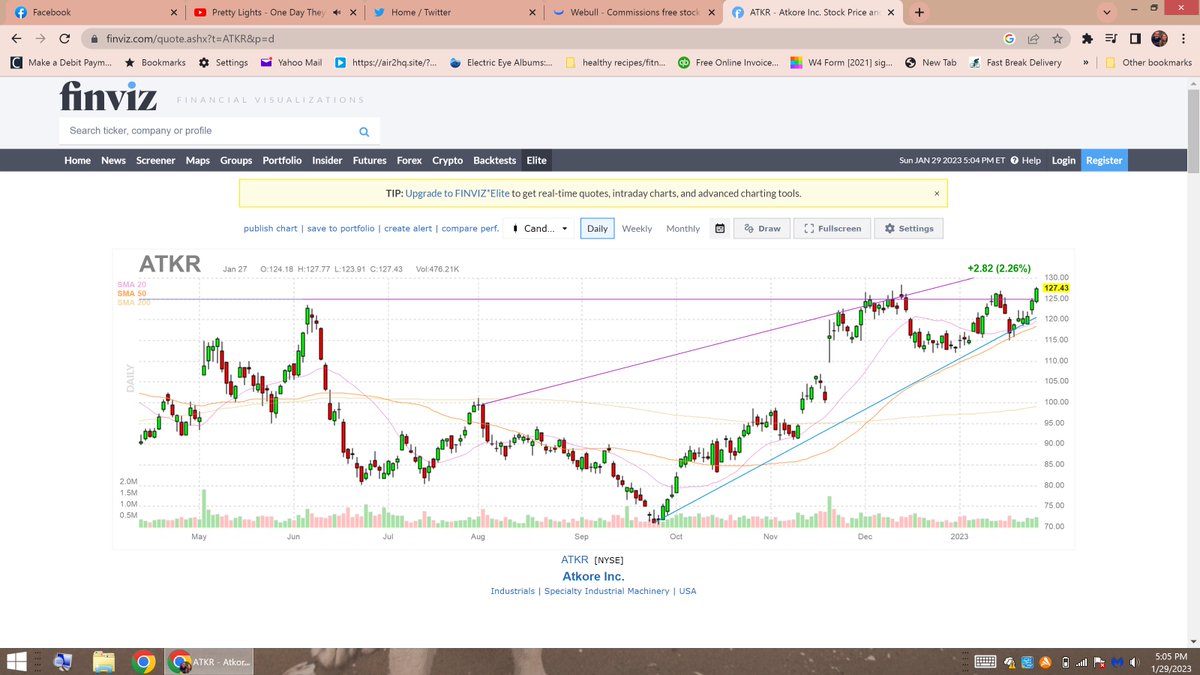Open the Futures nav item
The image size is (1200, 675).
pyautogui.click(x=369, y=160)
